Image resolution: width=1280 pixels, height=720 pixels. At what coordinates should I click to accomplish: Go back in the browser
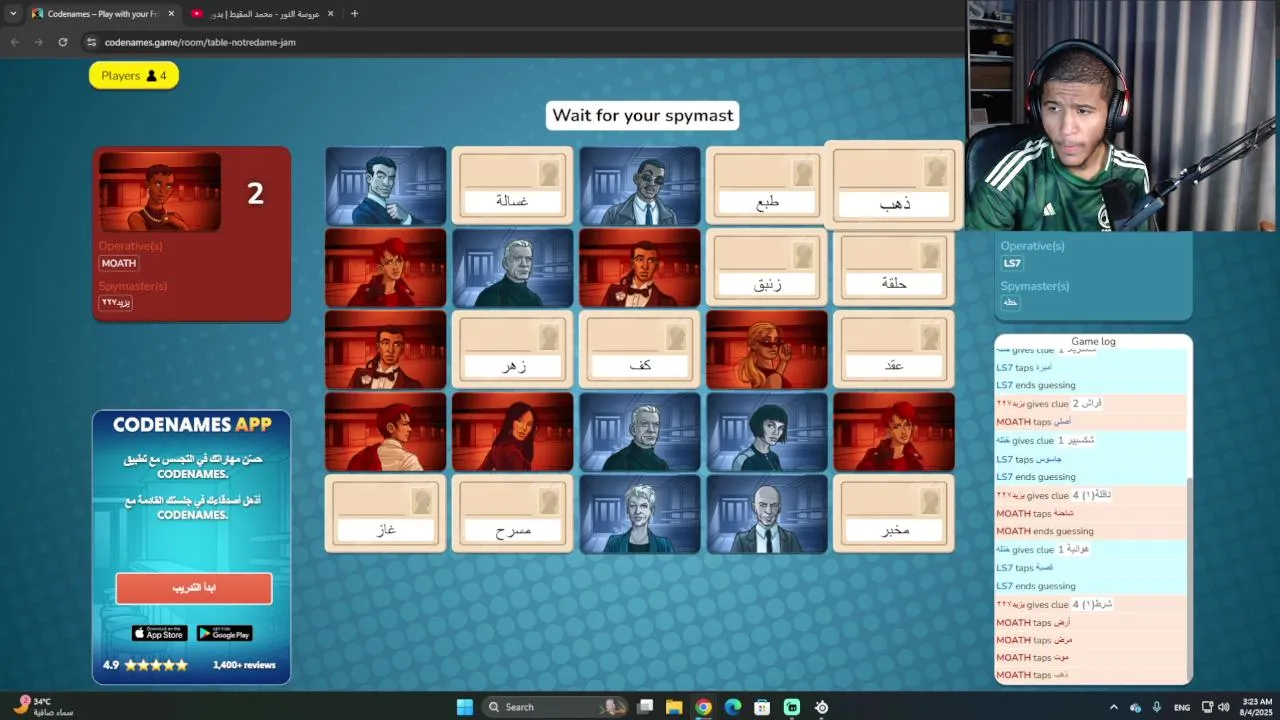[x=14, y=42]
